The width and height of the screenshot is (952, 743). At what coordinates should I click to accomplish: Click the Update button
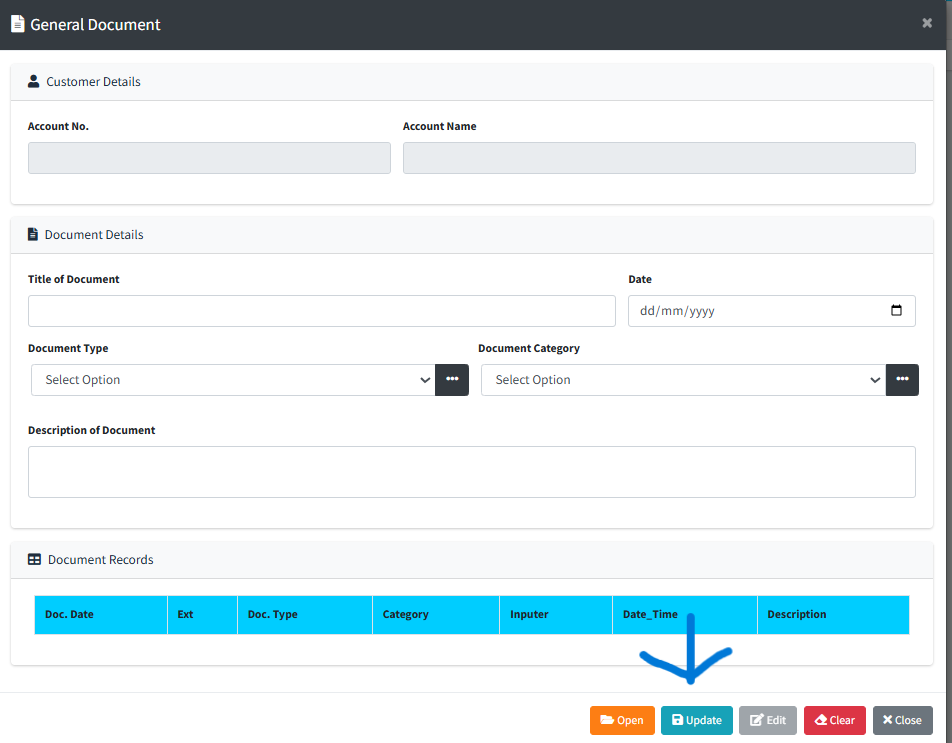point(696,720)
